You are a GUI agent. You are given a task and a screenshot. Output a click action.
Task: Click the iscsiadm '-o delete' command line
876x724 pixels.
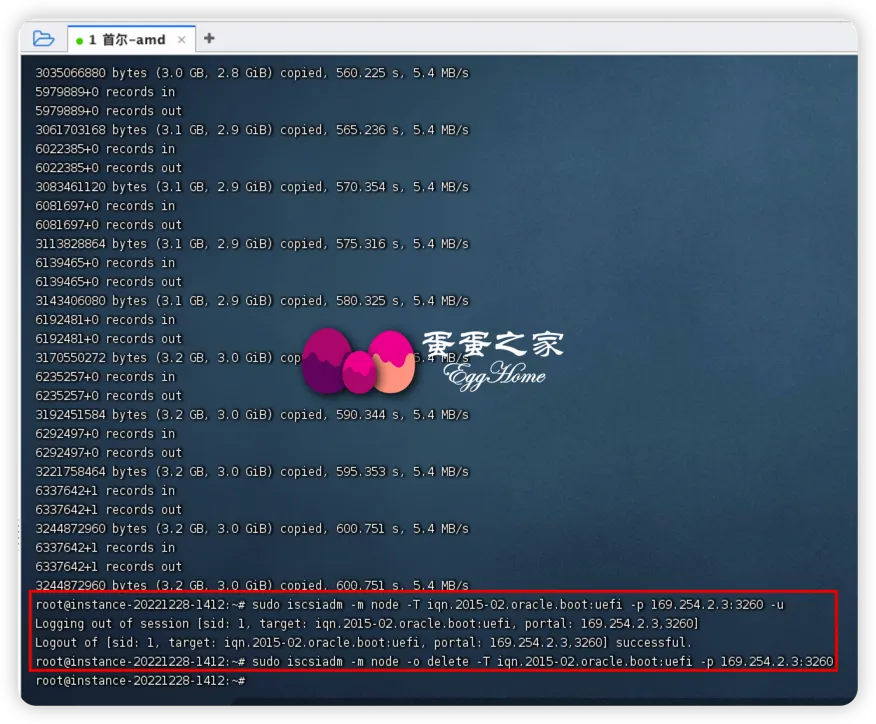[434, 662]
